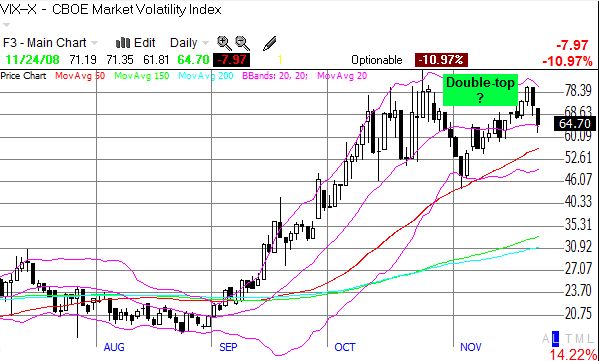Click the bar chart icon beside Edit
Image resolution: width=599 pixels, height=361 pixels.
coord(123,42)
